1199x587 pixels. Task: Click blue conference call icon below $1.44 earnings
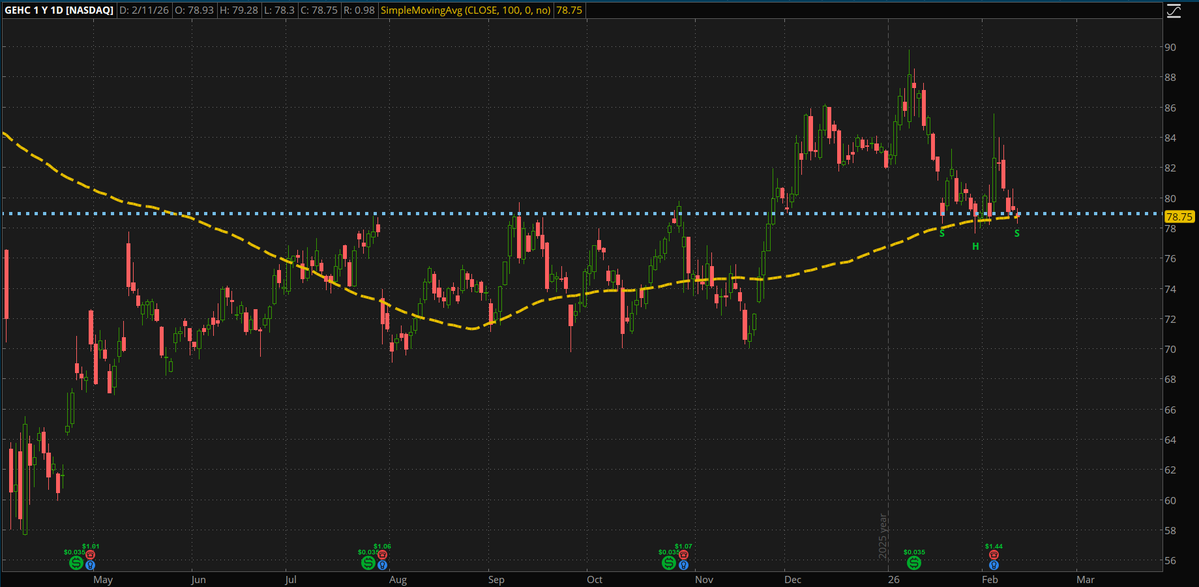[x=993, y=566]
